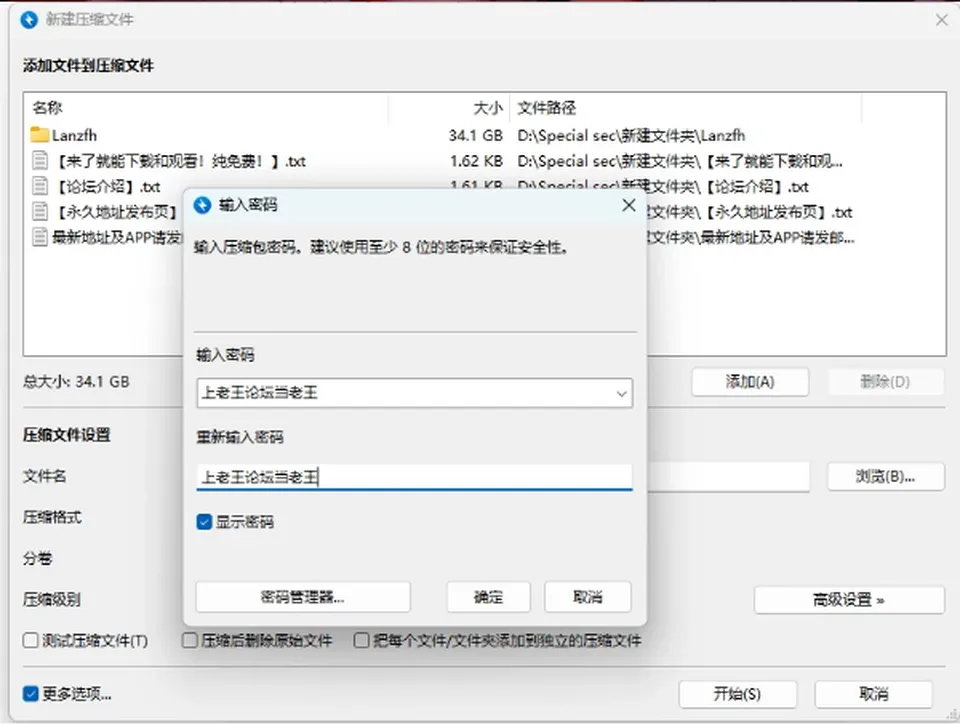The height and width of the screenshot is (725, 960).
Task: Close the 新建压缩文件 window
Action: (x=942, y=20)
